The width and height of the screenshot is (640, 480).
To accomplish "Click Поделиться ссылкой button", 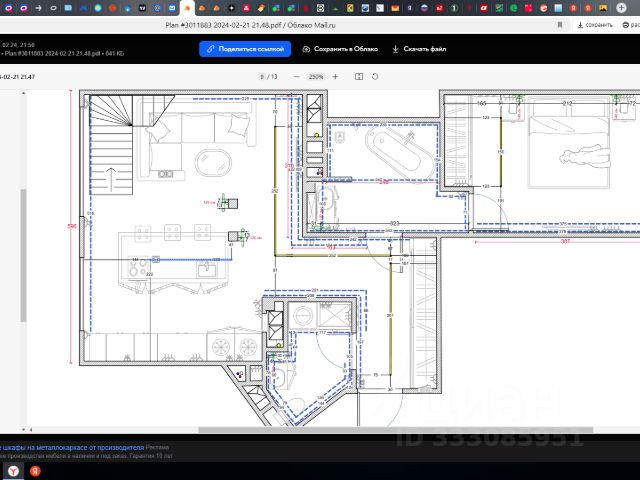I will pyautogui.click(x=245, y=49).
